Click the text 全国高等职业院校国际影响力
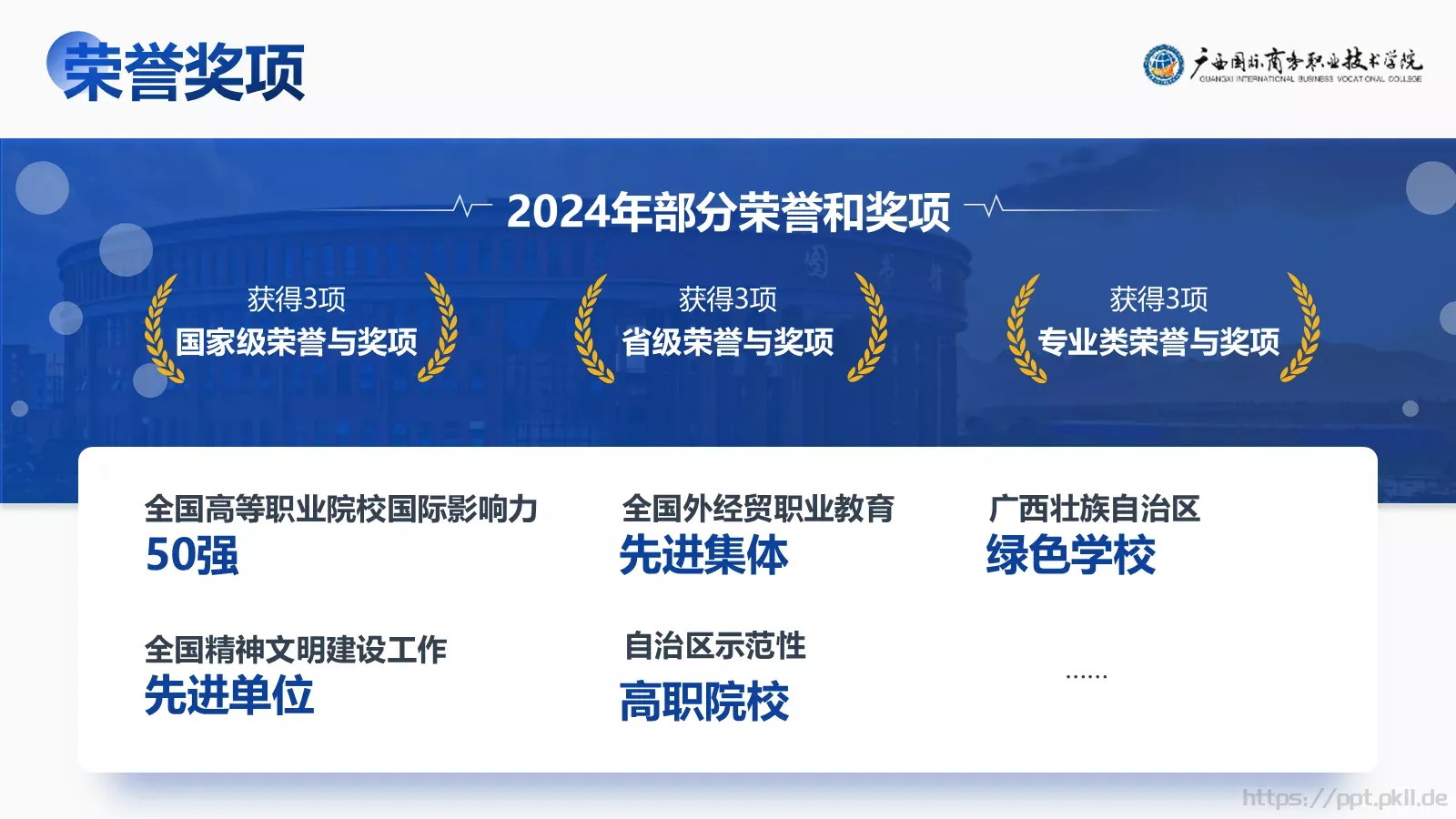 [341, 509]
